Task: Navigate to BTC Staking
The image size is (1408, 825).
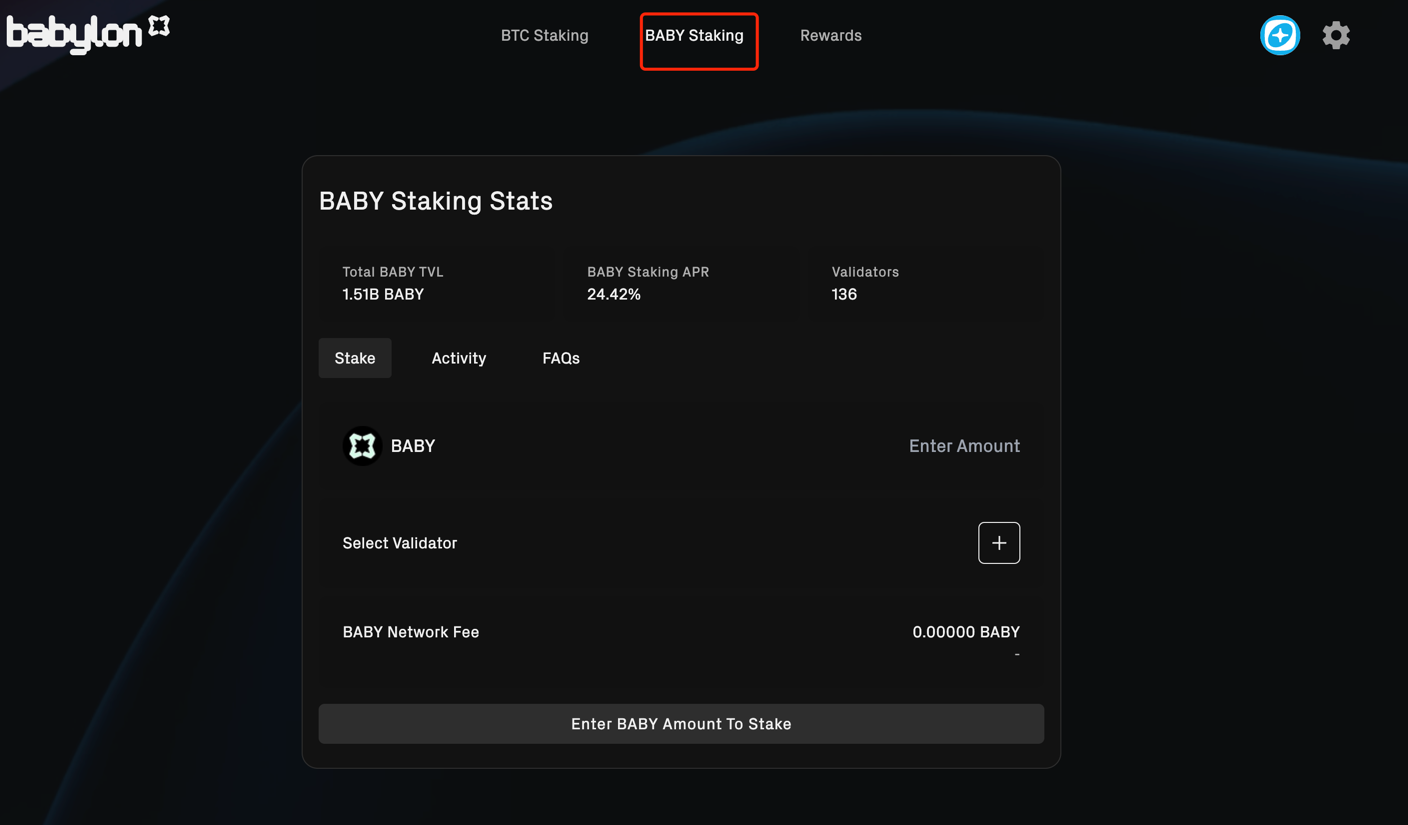Action: pyautogui.click(x=544, y=35)
